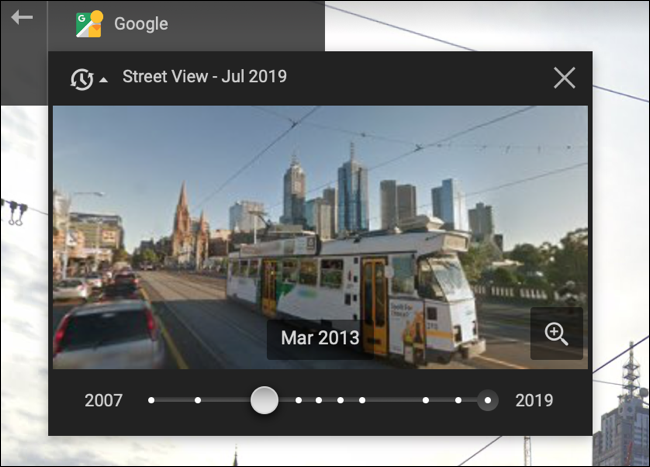
Task: Click the 2019 end year label
Action: [534, 400]
